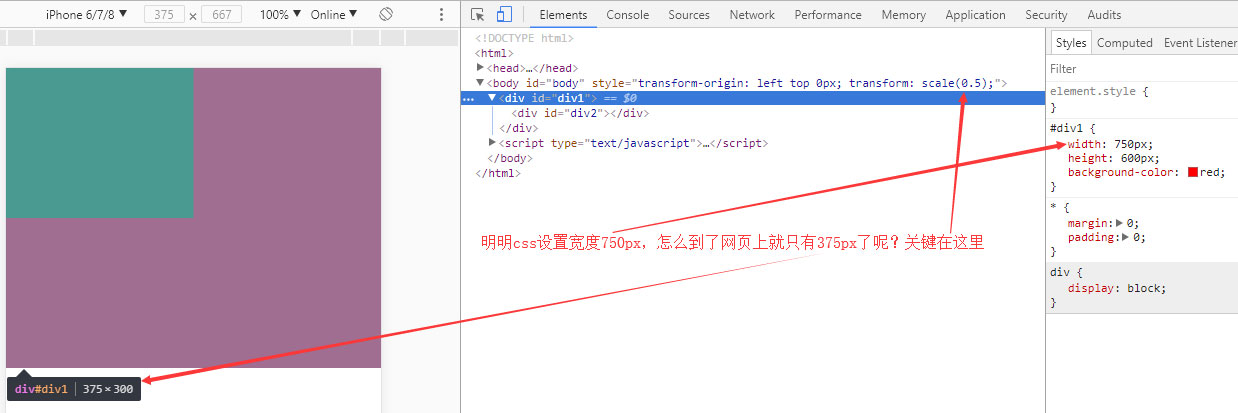Open the Event Listeners sidebar tab
The width and height of the screenshot is (1238, 413).
pos(1200,43)
